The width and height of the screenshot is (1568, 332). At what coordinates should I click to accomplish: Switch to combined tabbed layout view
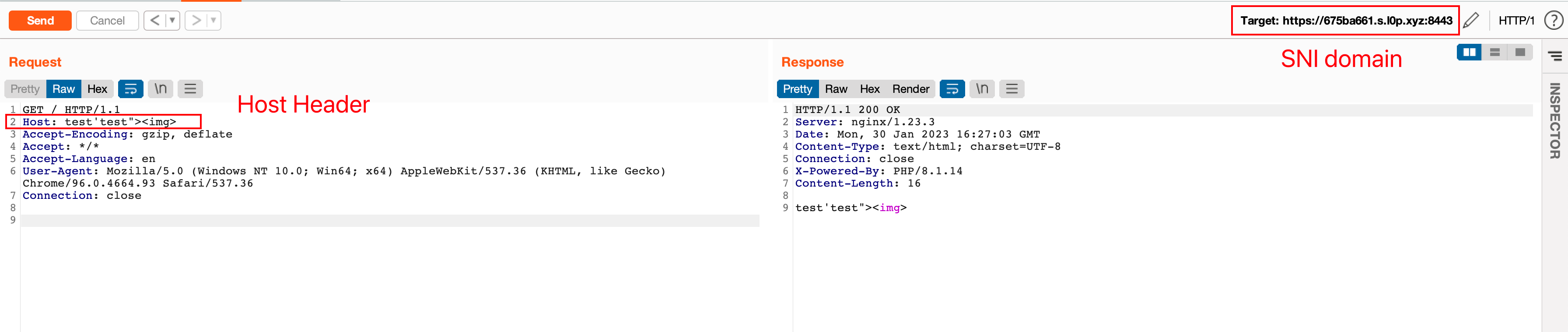[1520, 53]
